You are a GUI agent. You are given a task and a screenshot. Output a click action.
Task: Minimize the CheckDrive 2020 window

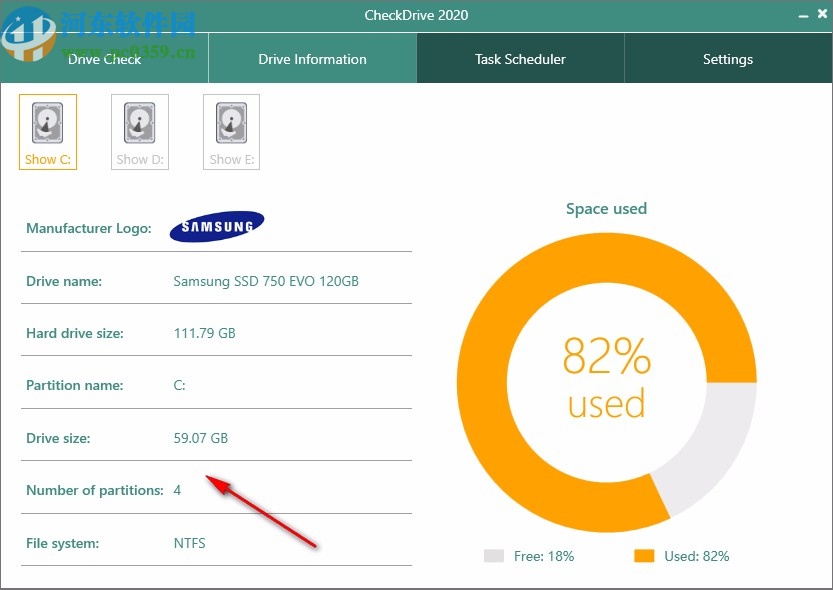(804, 15)
